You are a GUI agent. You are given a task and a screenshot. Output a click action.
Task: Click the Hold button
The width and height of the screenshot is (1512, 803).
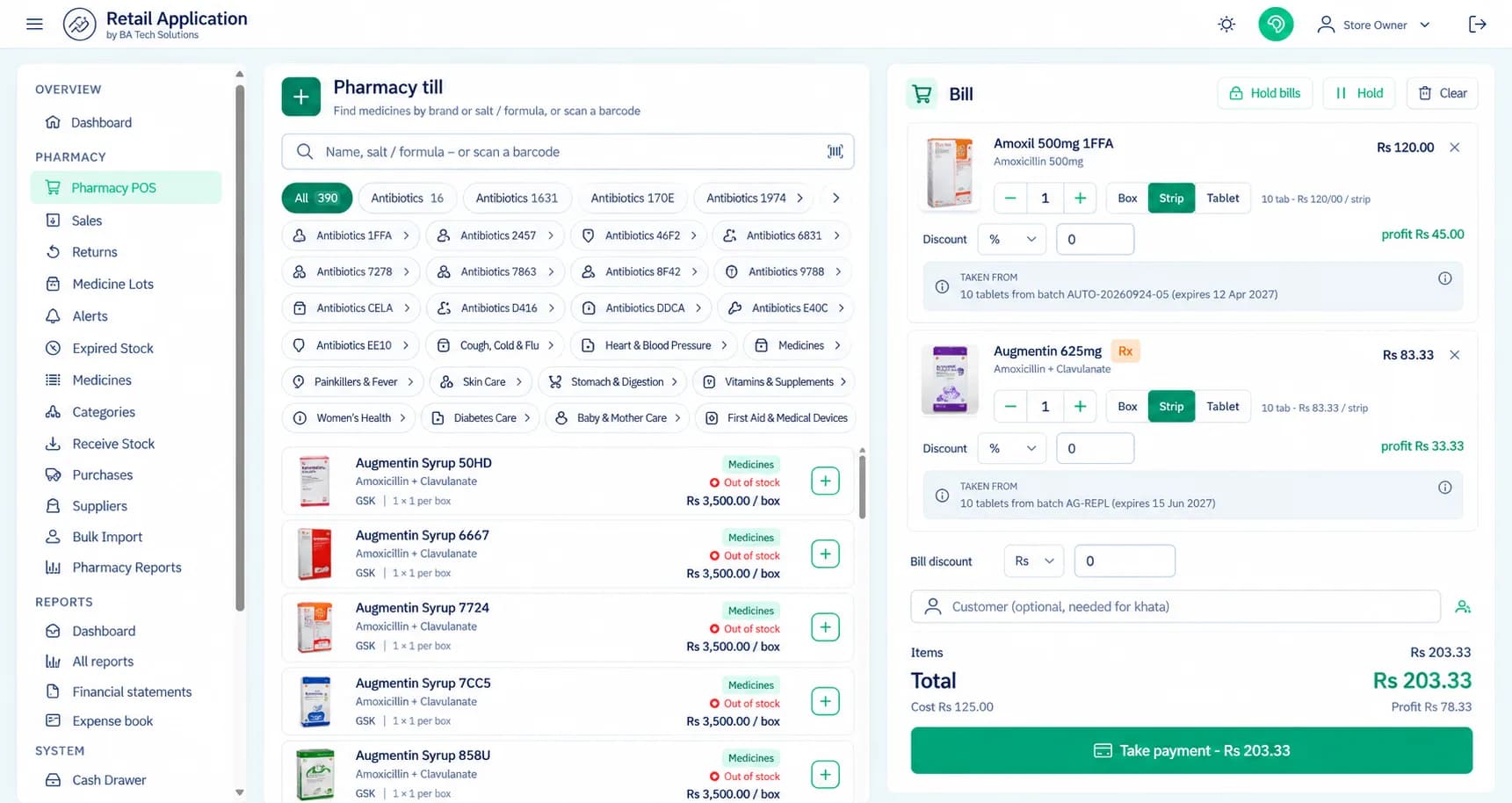point(1358,93)
